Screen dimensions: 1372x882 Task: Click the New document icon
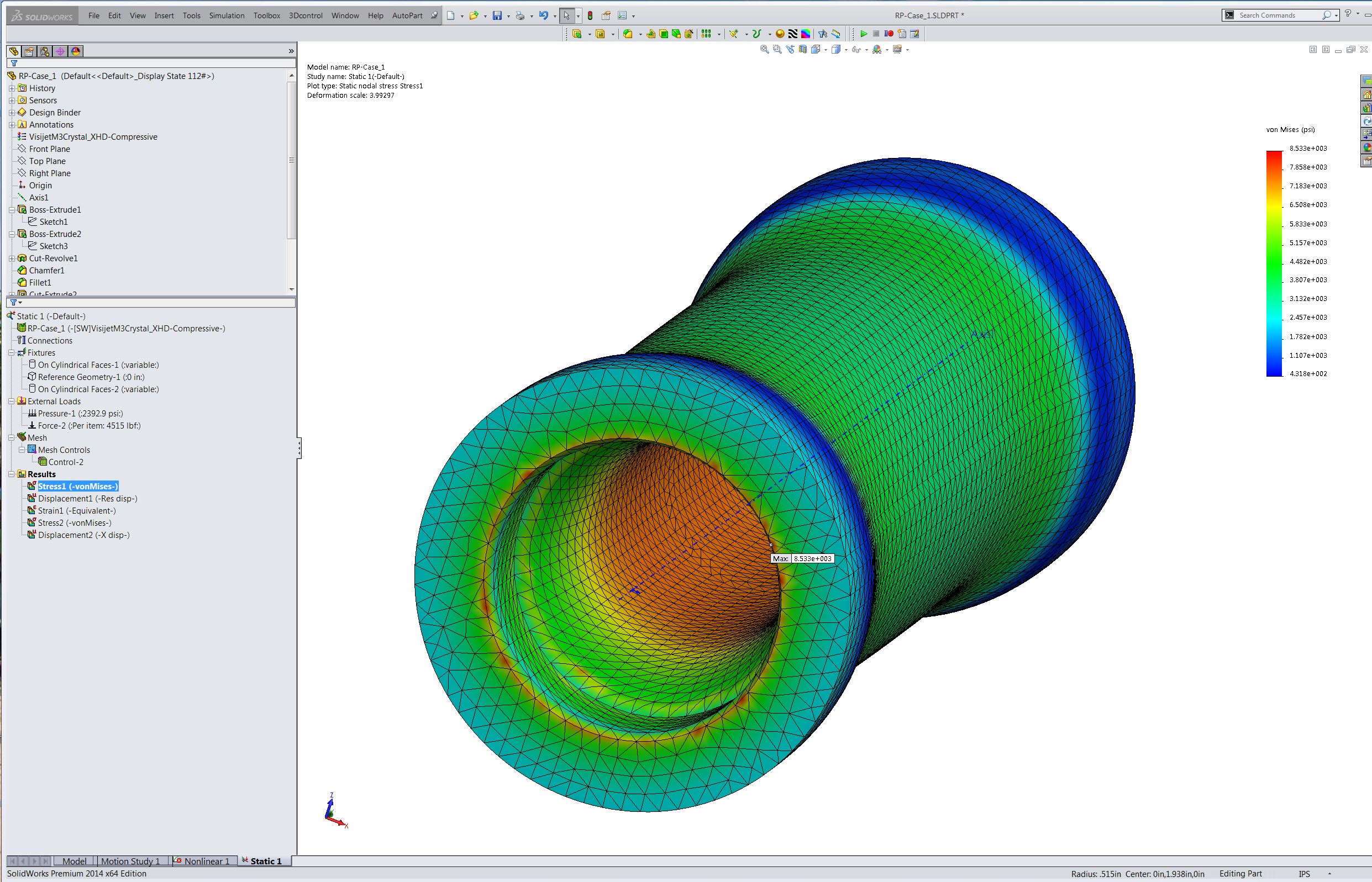[x=451, y=15]
